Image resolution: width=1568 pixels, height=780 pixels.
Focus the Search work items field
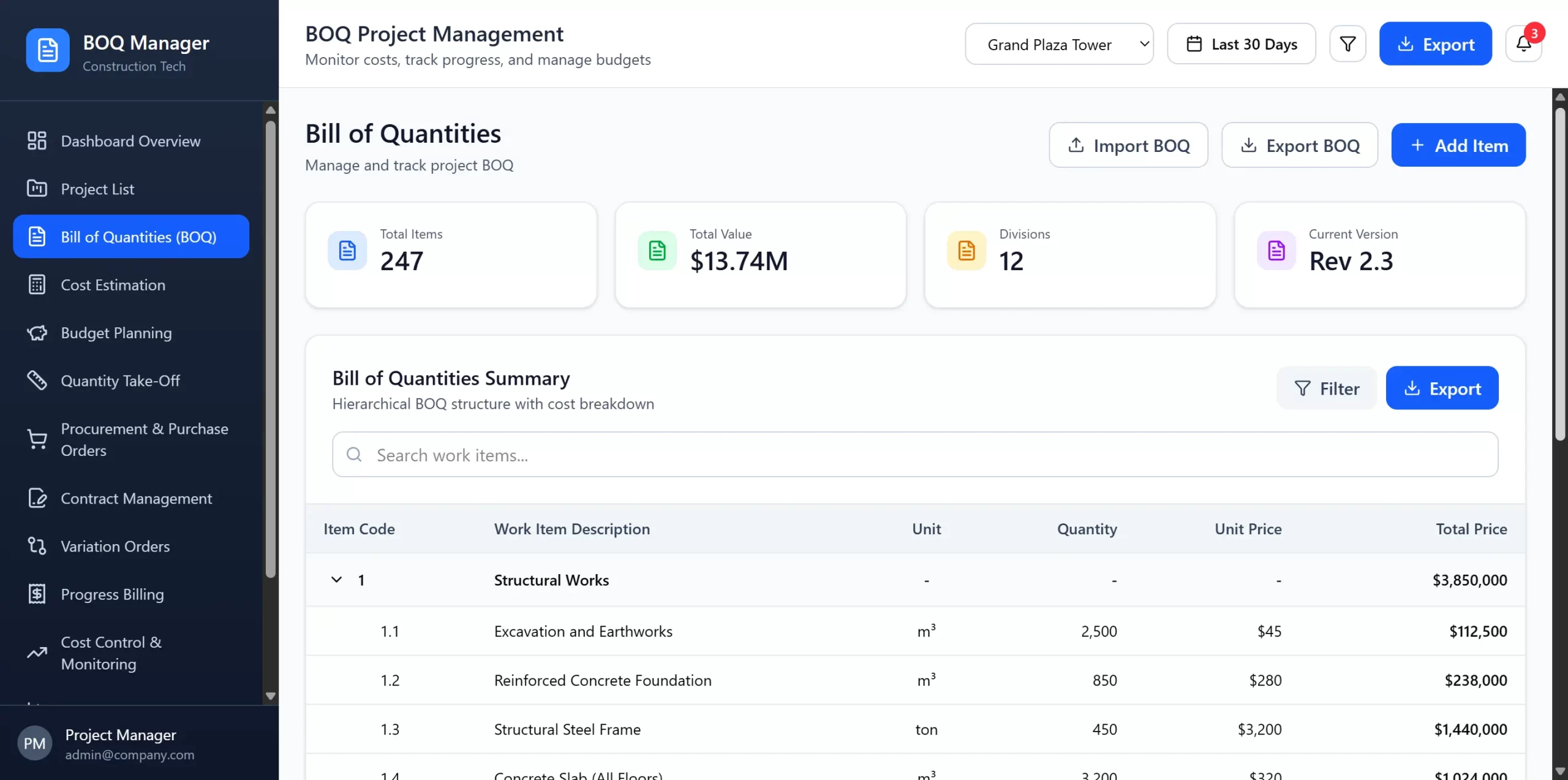(x=915, y=455)
